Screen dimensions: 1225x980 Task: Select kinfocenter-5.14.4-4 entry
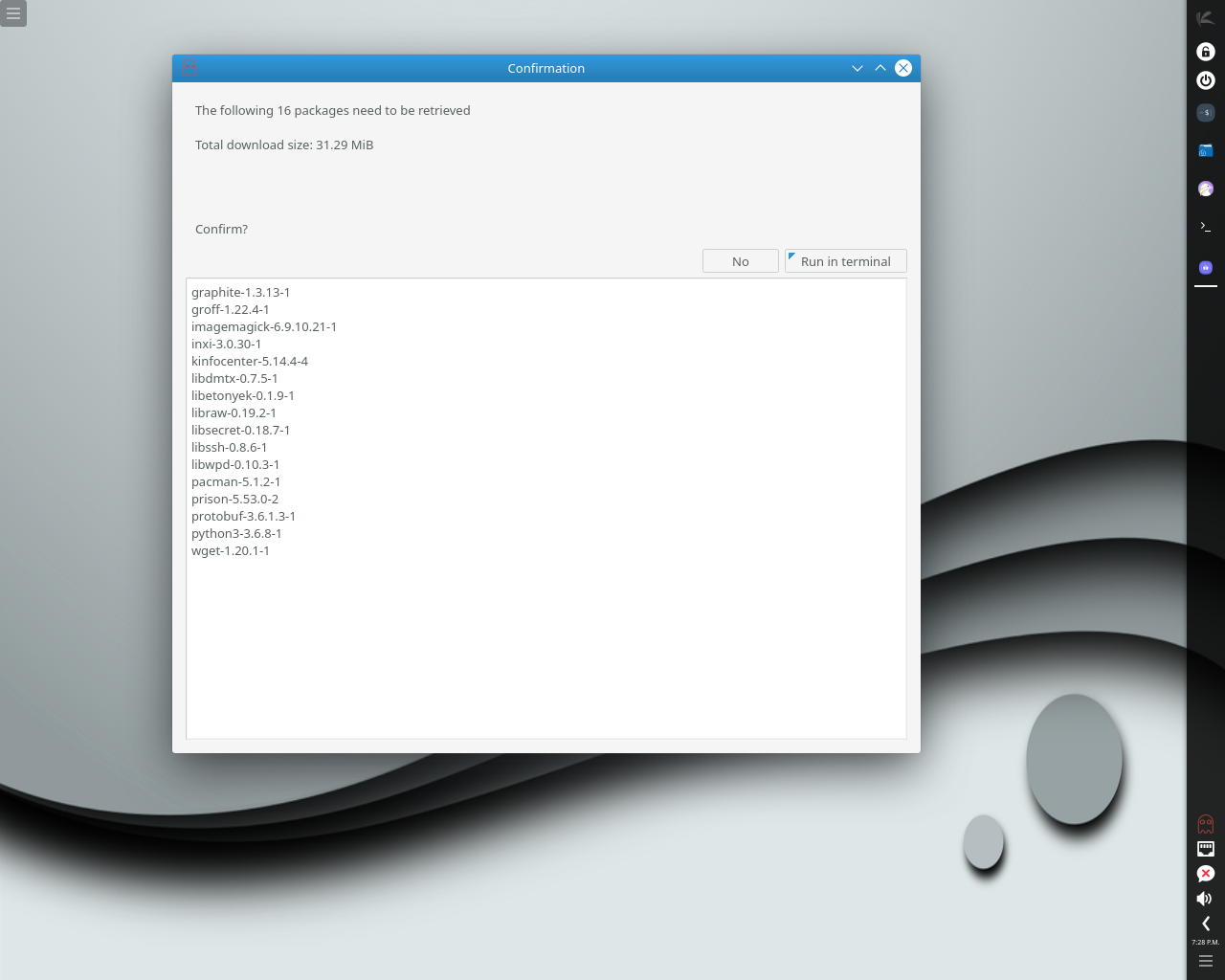click(250, 362)
